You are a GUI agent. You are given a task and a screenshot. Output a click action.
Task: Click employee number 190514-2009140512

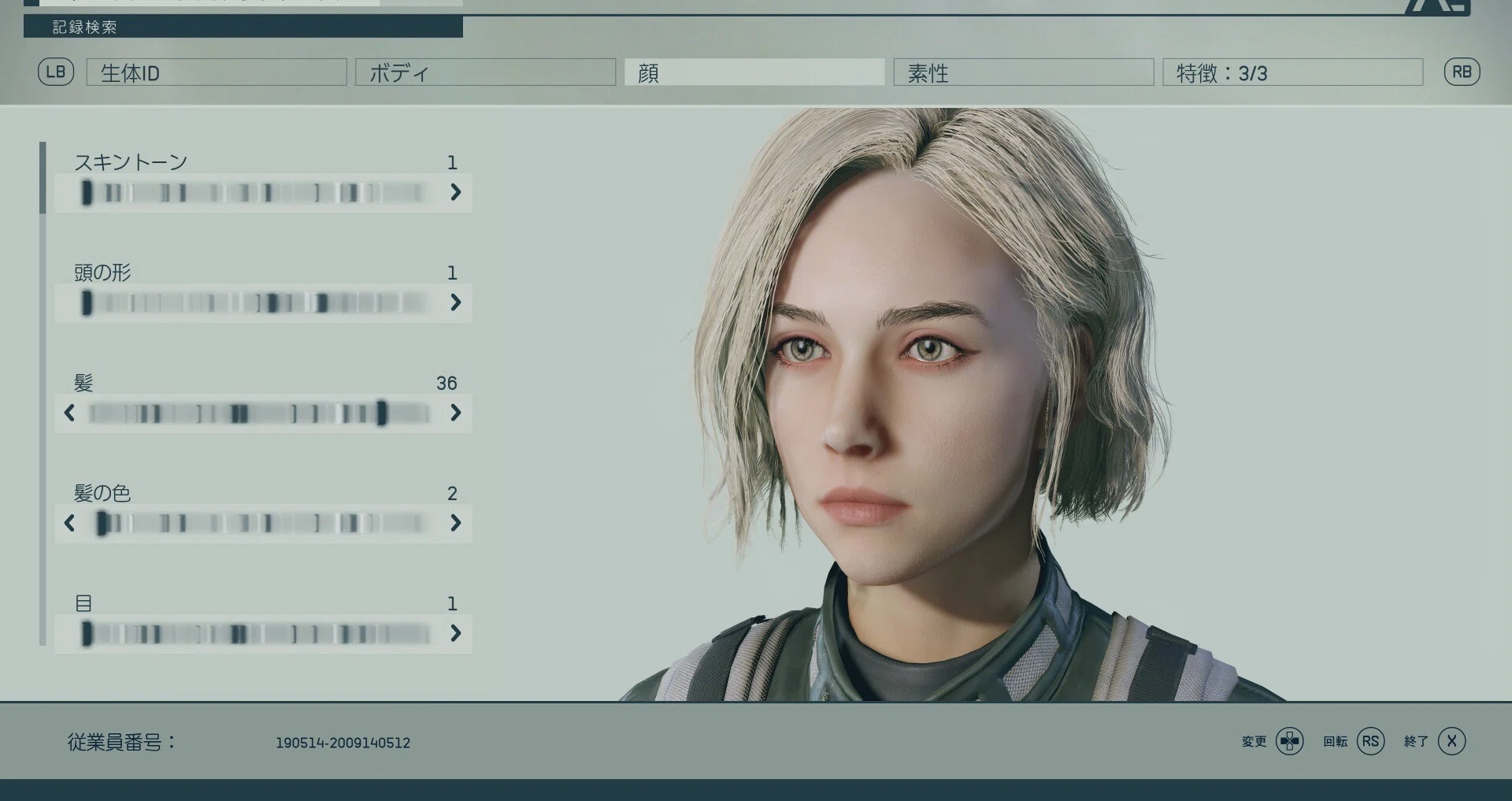click(343, 743)
